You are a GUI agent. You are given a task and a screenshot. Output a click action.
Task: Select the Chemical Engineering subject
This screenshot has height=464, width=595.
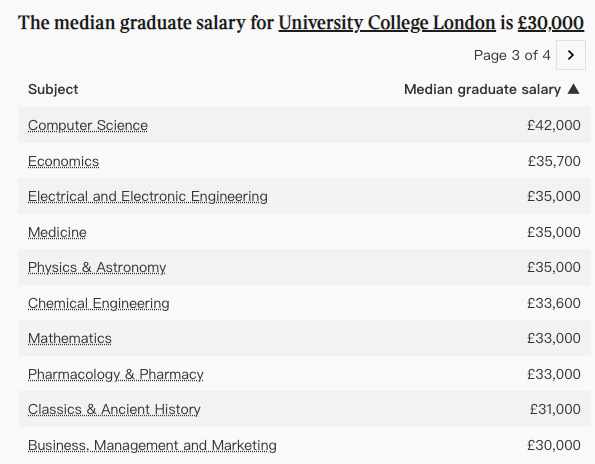[x=99, y=304]
